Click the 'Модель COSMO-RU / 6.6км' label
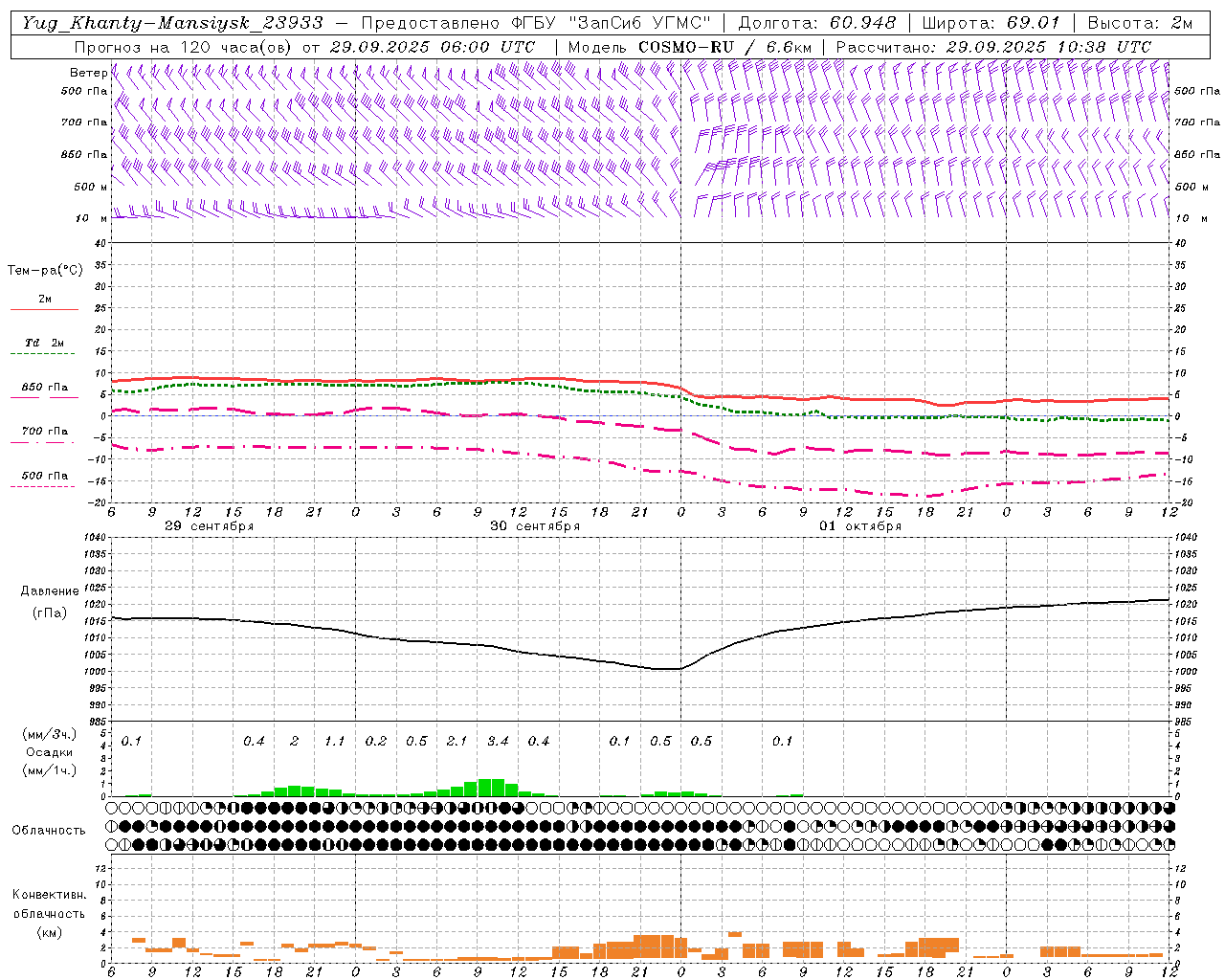Screen dimensions: 1225x980 [690, 47]
